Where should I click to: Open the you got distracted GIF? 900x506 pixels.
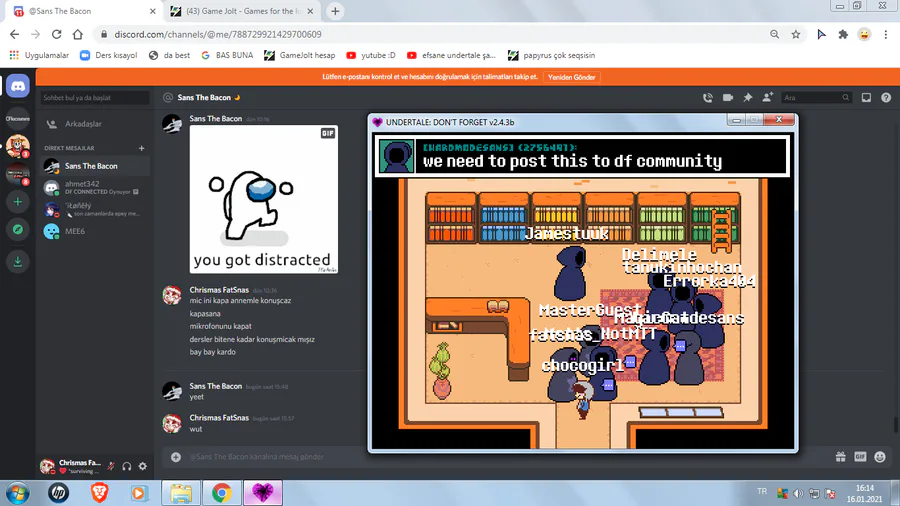[x=263, y=199]
